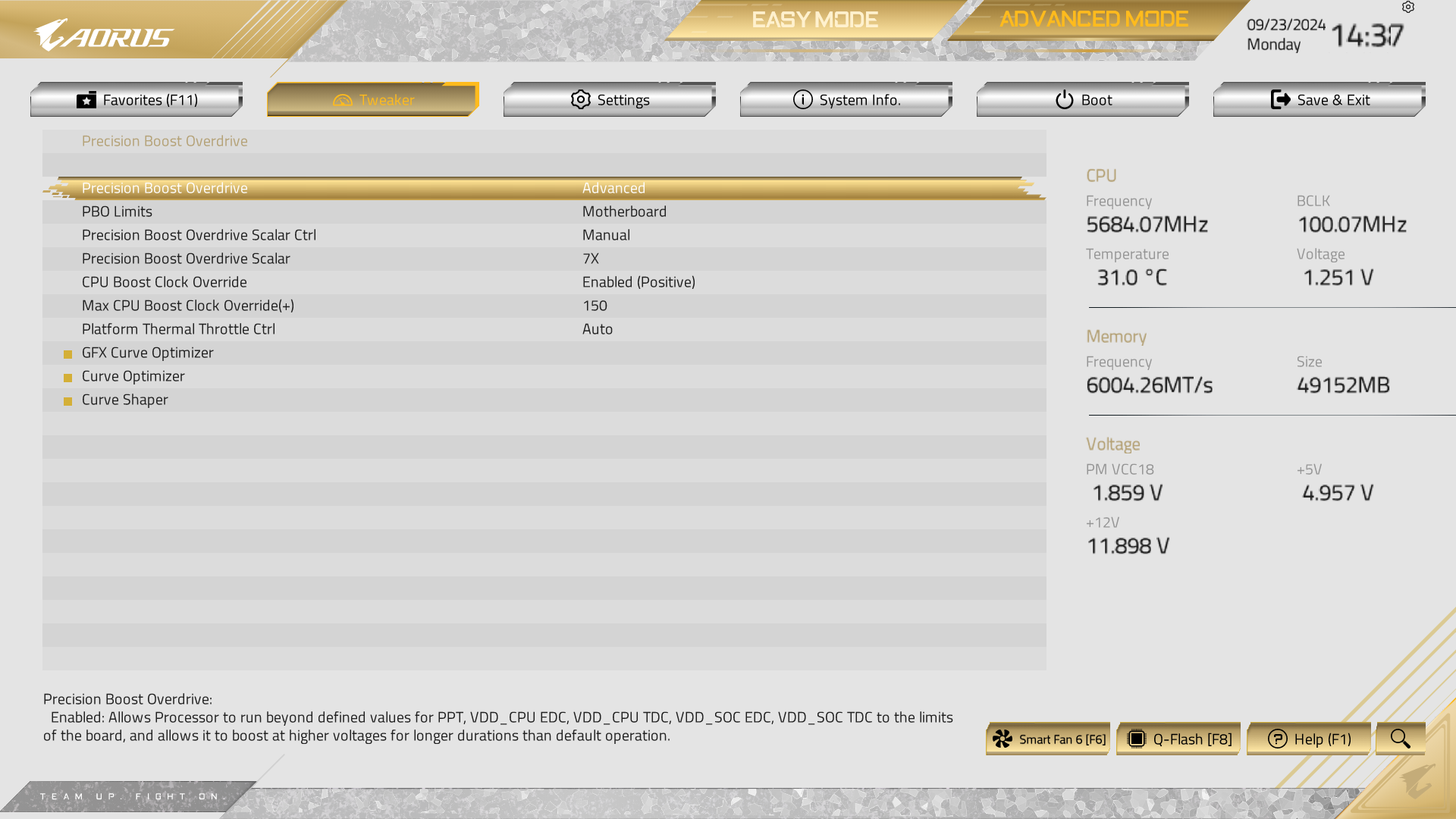The image size is (1456, 819).
Task: Click the Smart Fan 6 fan icon
Action: (x=1003, y=739)
